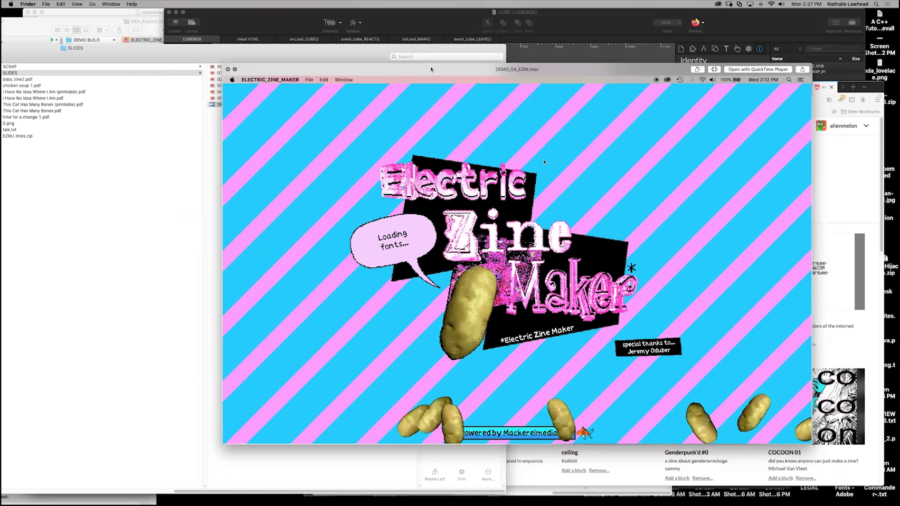Switch to the CUBEBOX tab
This screenshot has height=506, width=900.
tap(192, 39)
